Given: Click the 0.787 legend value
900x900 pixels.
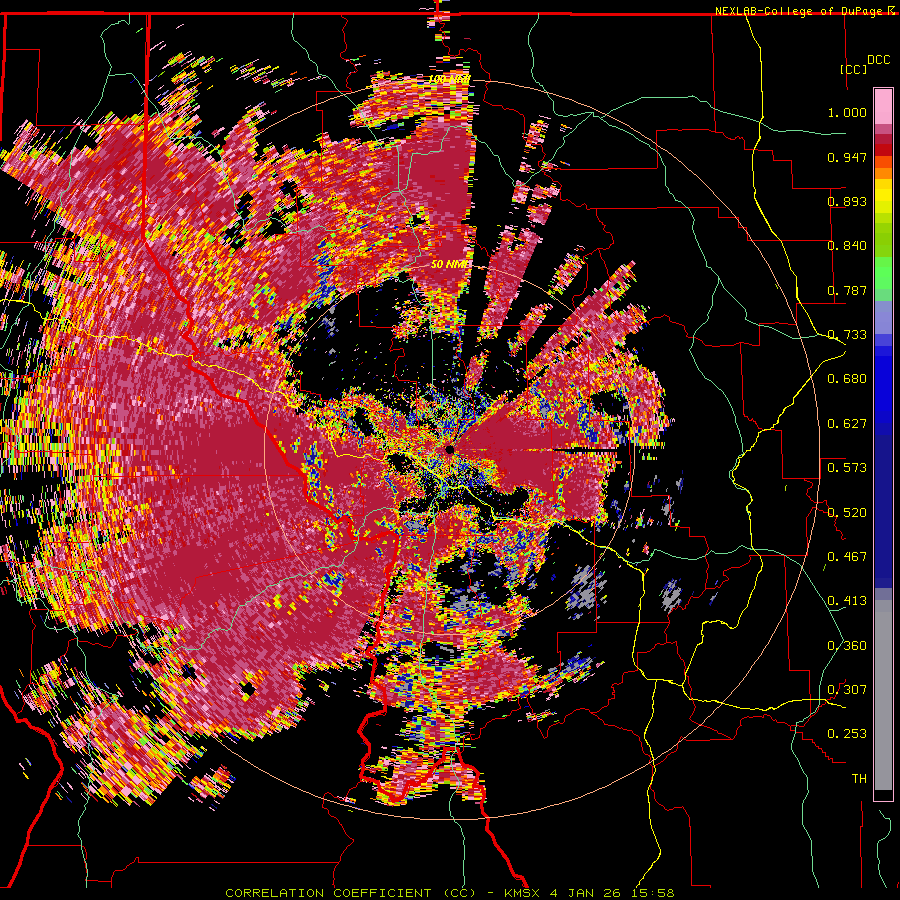Looking at the screenshot, I should coord(847,290).
